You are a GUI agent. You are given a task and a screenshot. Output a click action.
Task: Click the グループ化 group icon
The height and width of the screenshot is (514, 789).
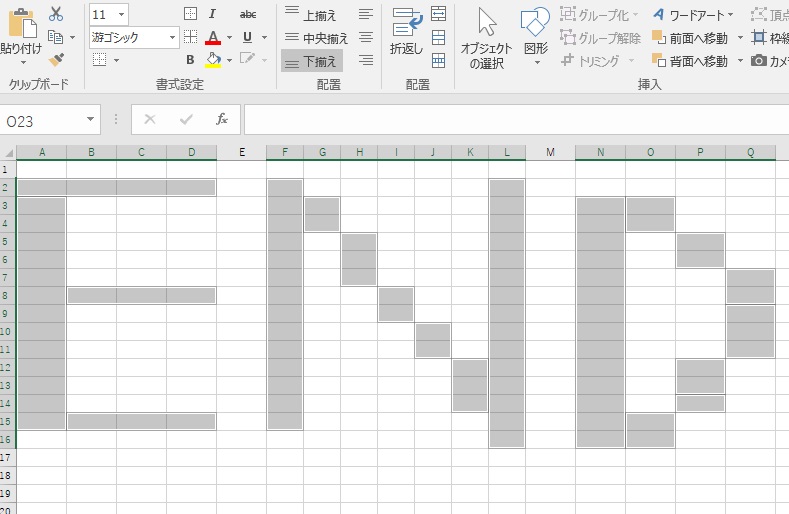[568, 14]
